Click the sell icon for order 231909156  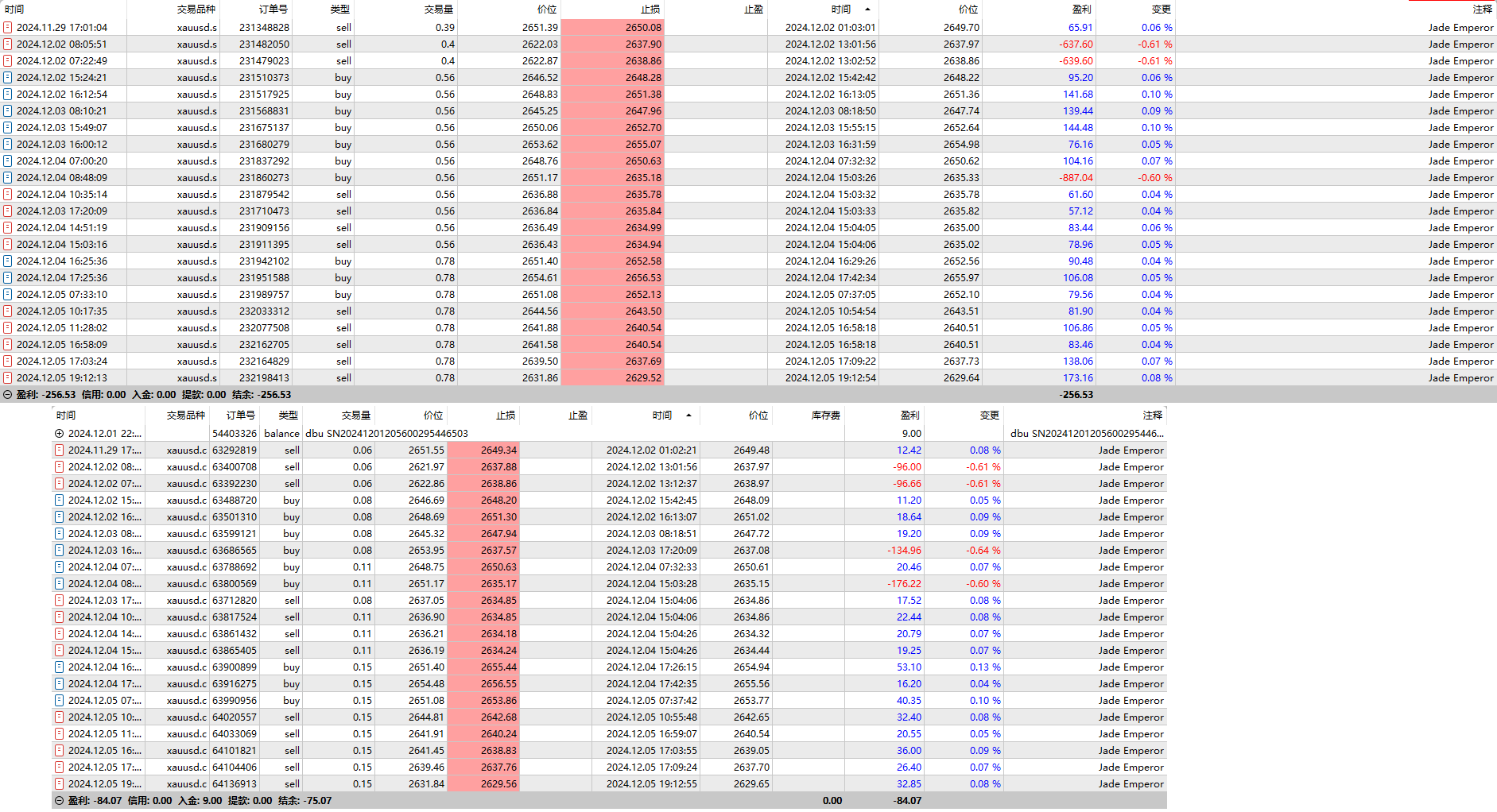tap(7, 227)
